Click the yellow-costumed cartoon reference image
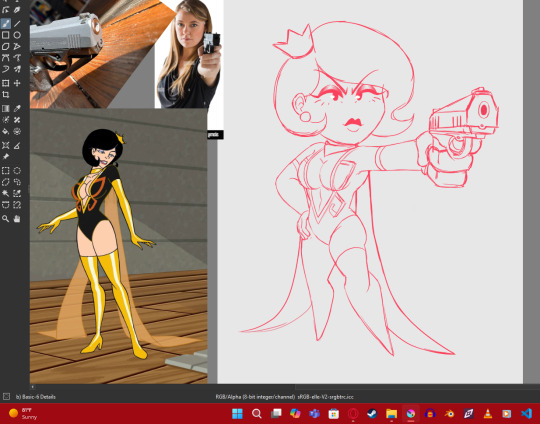The height and width of the screenshot is (424, 540). point(118,246)
